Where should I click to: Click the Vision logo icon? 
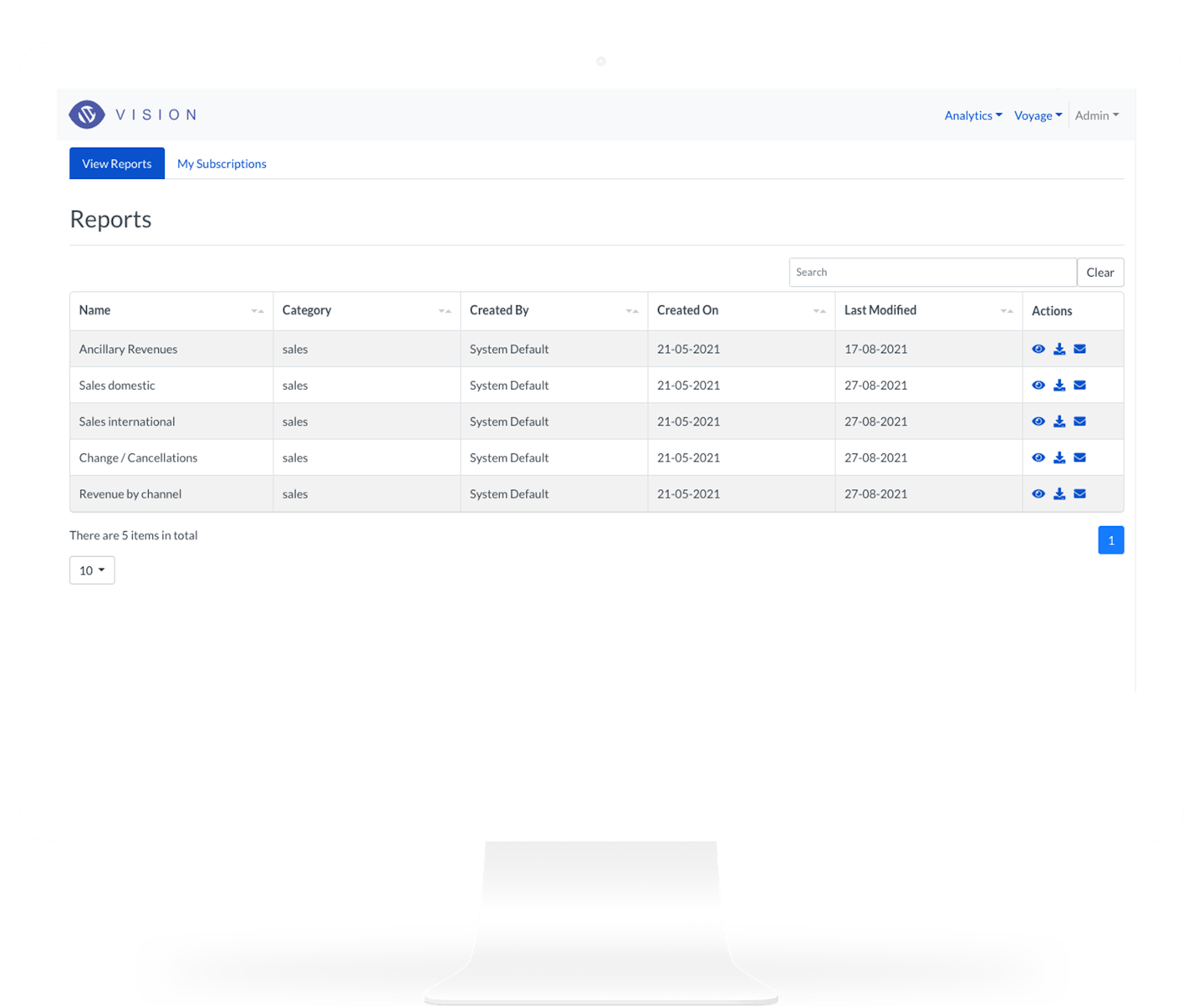click(x=87, y=115)
